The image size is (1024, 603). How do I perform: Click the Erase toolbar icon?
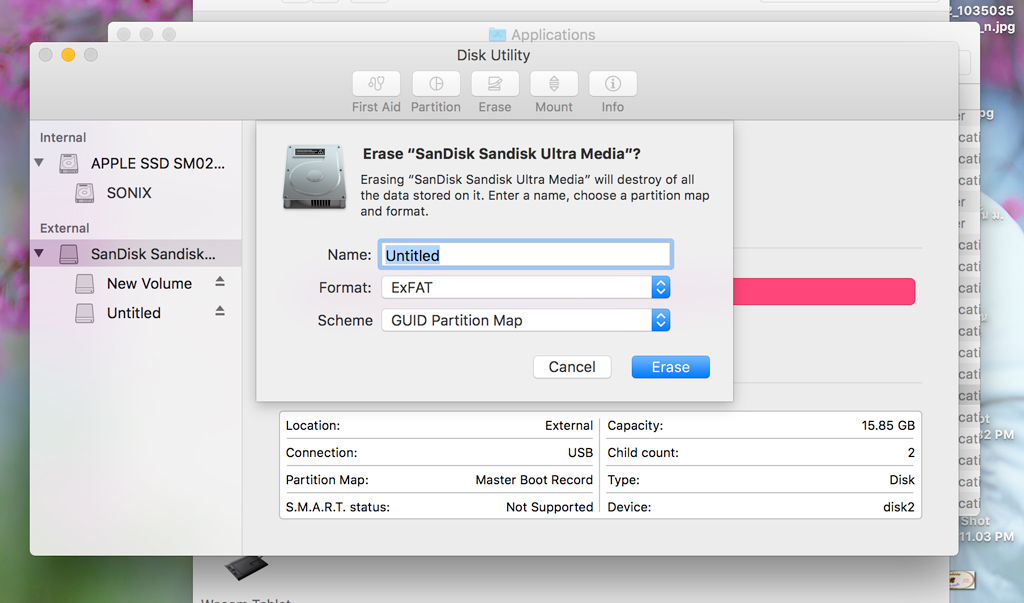[x=495, y=84]
